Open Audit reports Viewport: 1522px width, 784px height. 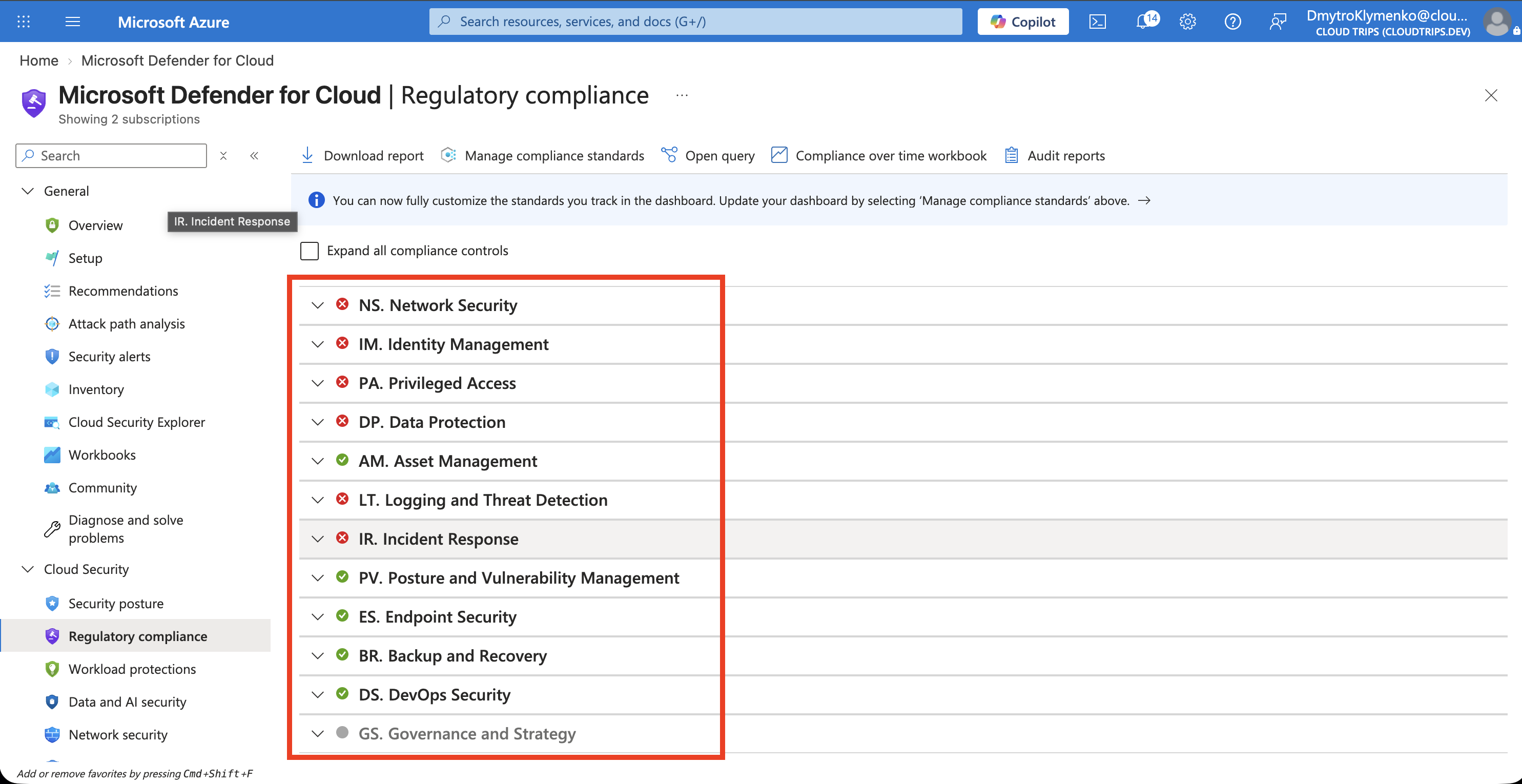[x=1055, y=155]
